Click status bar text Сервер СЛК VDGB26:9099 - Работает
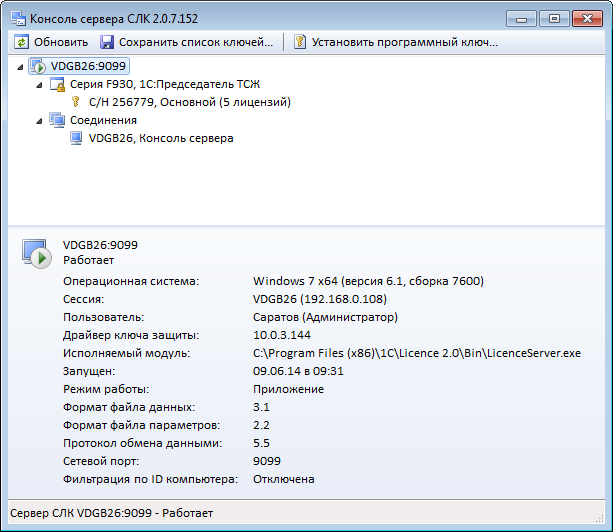 pos(111,513)
